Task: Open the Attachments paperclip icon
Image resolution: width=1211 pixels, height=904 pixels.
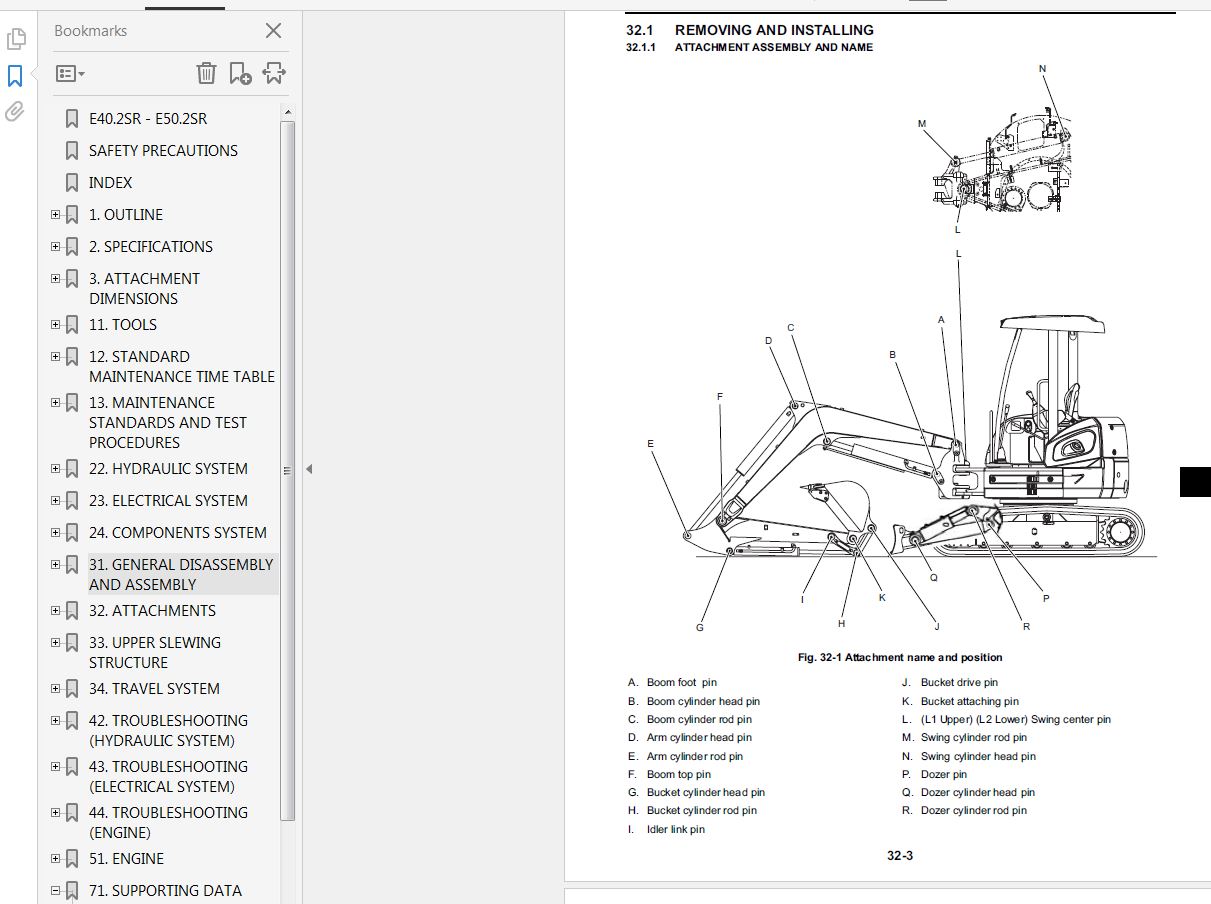Action: coord(15,111)
